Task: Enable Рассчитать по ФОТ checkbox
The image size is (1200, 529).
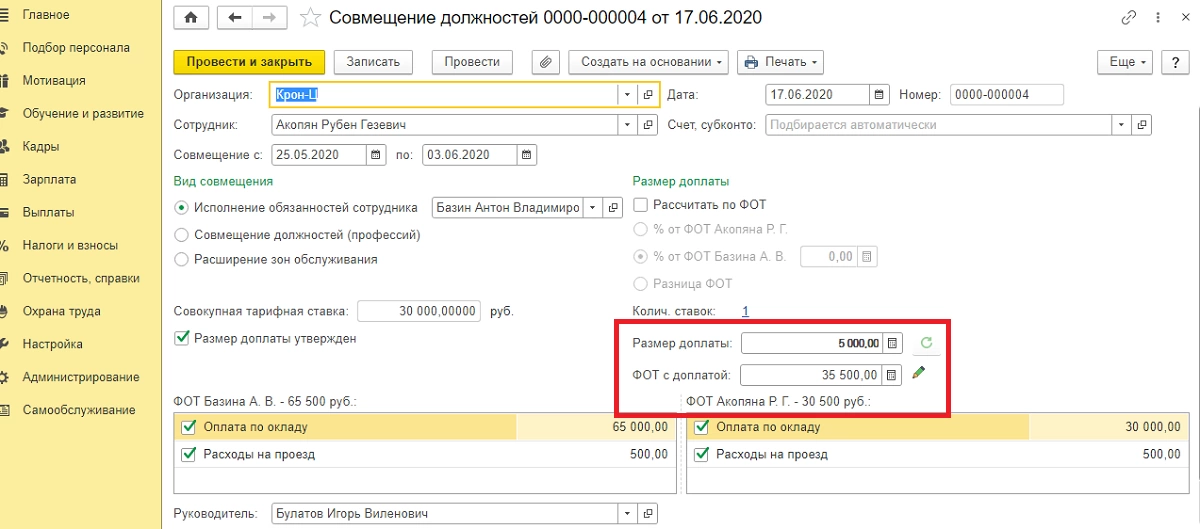Action: point(641,204)
